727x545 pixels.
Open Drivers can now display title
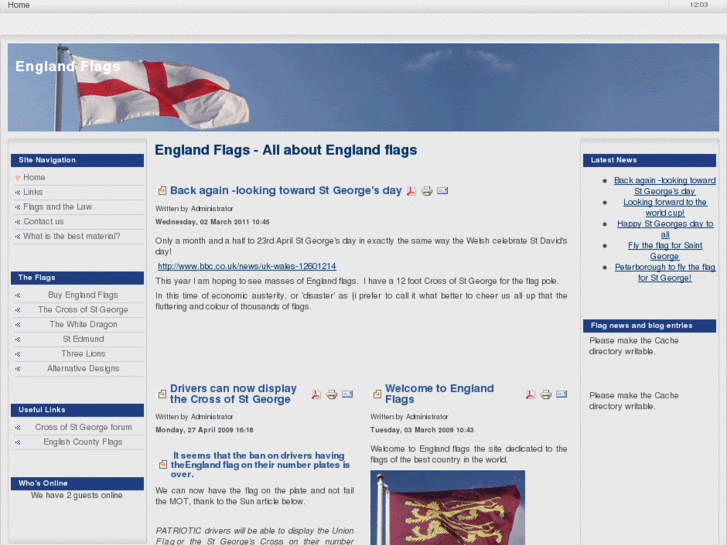tap(233, 394)
